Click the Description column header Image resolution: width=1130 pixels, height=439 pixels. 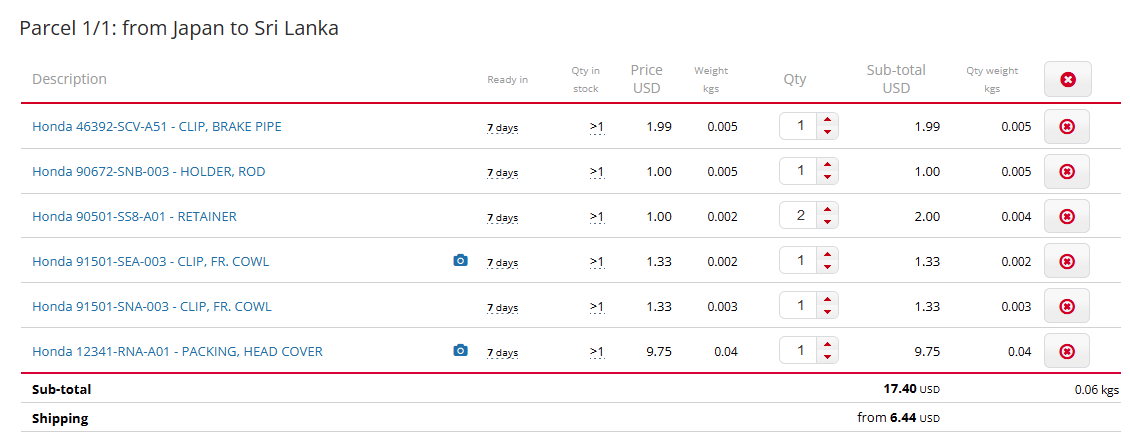click(x=69, y=79)
